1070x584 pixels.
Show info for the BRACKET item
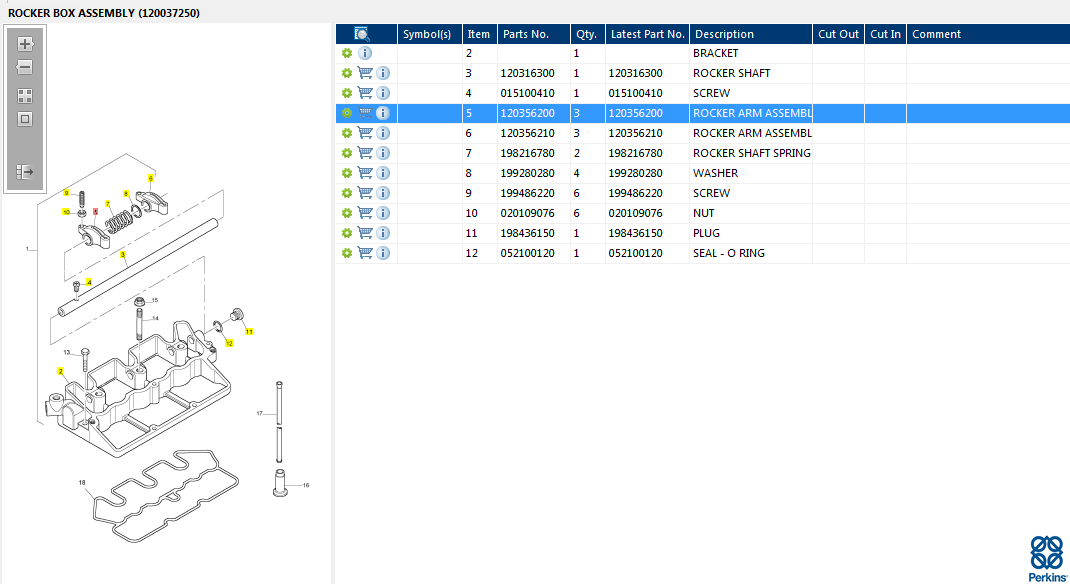pyautogui.click(x=365, y=53)
